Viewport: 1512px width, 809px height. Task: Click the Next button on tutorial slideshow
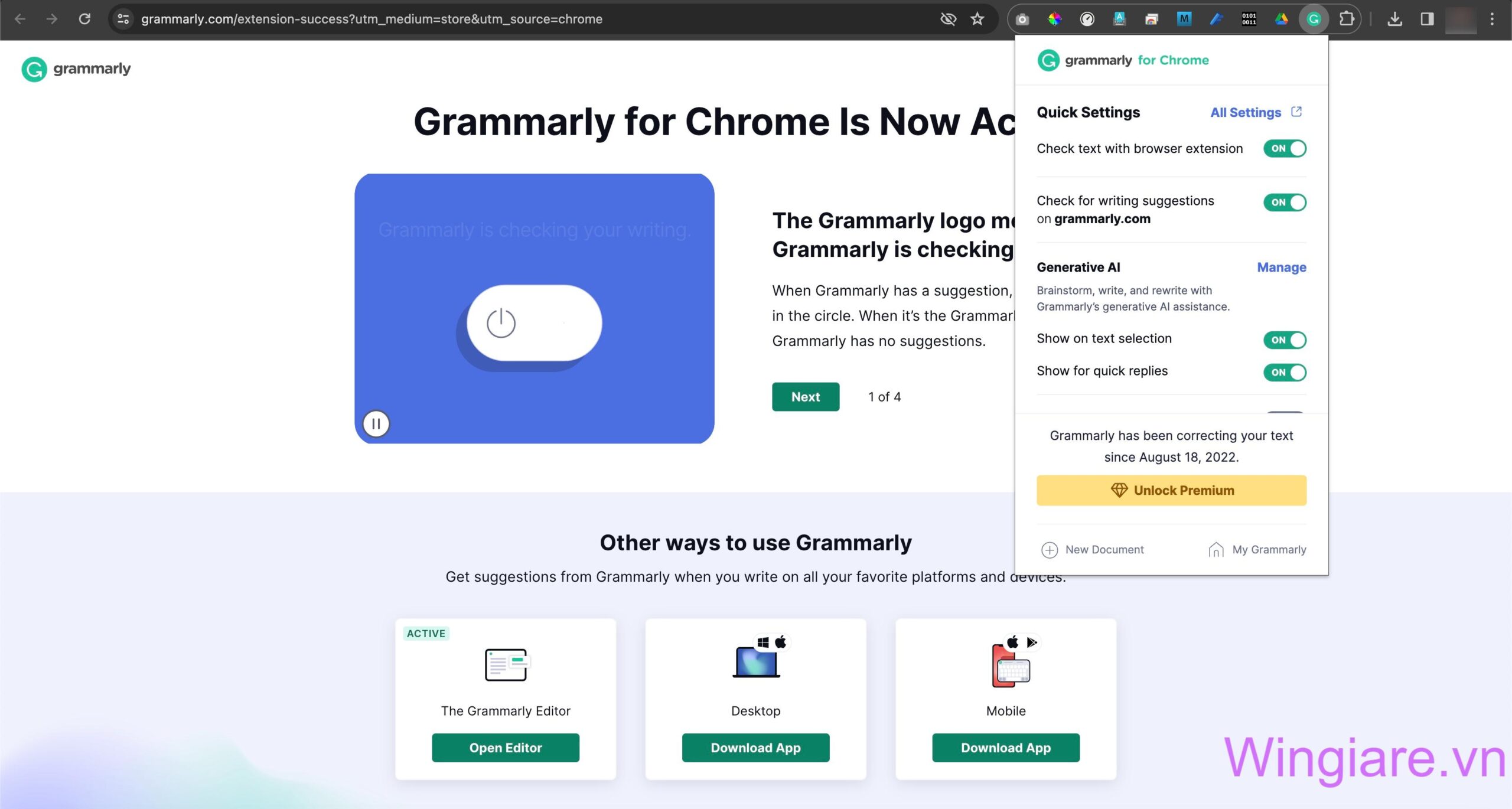coord(805,396)
